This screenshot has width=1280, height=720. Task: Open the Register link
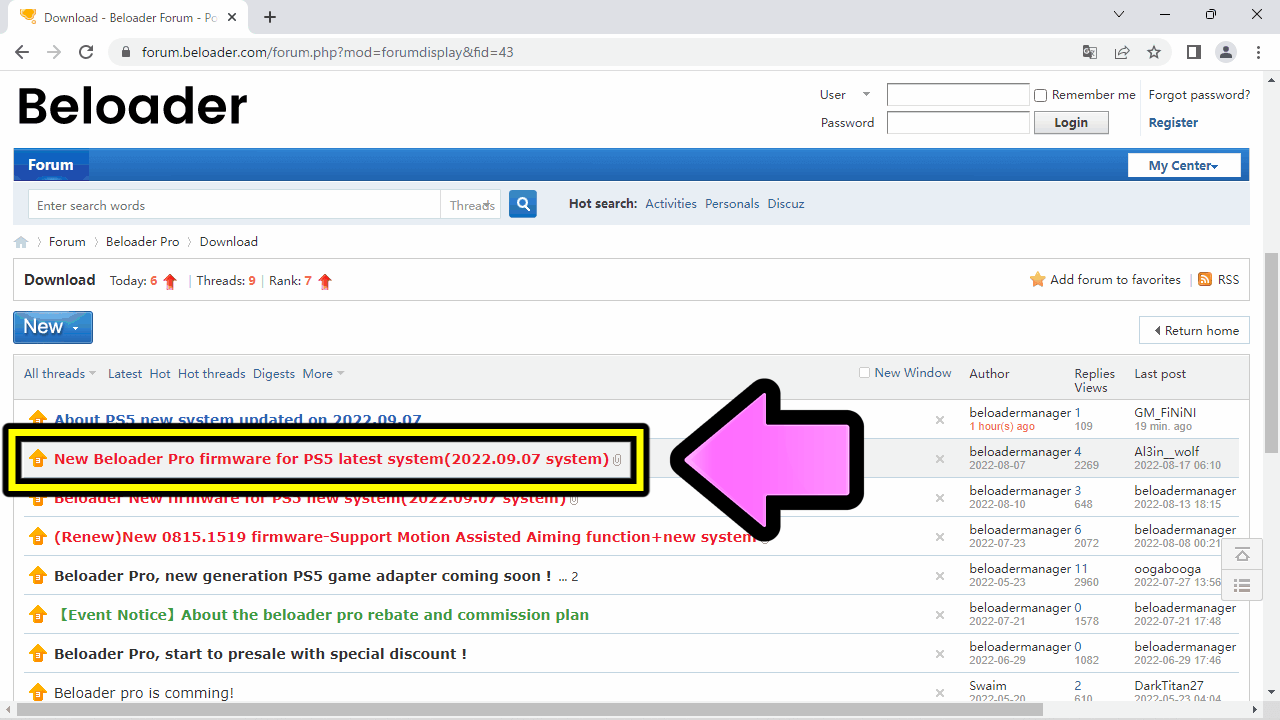click(1173, 123)
